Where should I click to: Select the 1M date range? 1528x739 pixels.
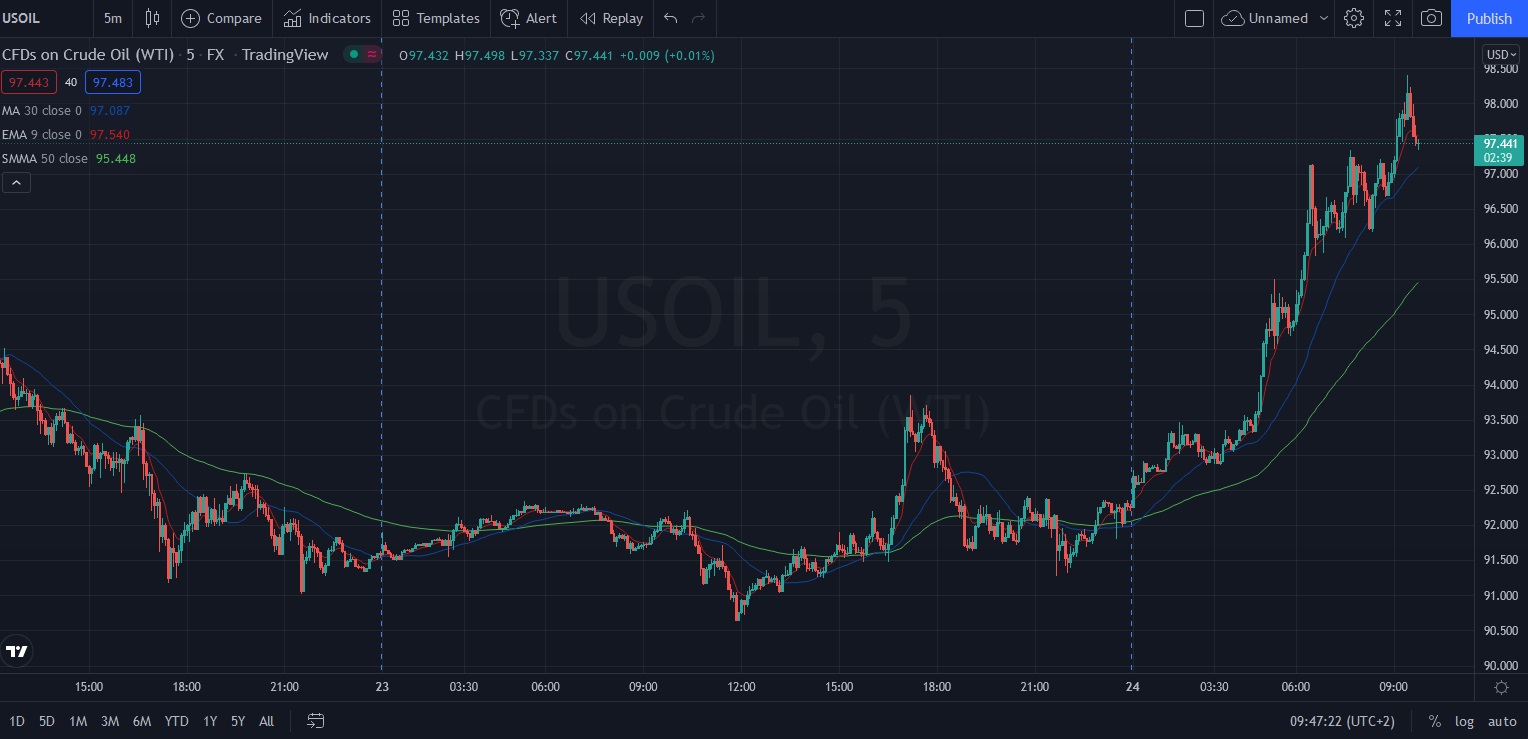point(78,721)
